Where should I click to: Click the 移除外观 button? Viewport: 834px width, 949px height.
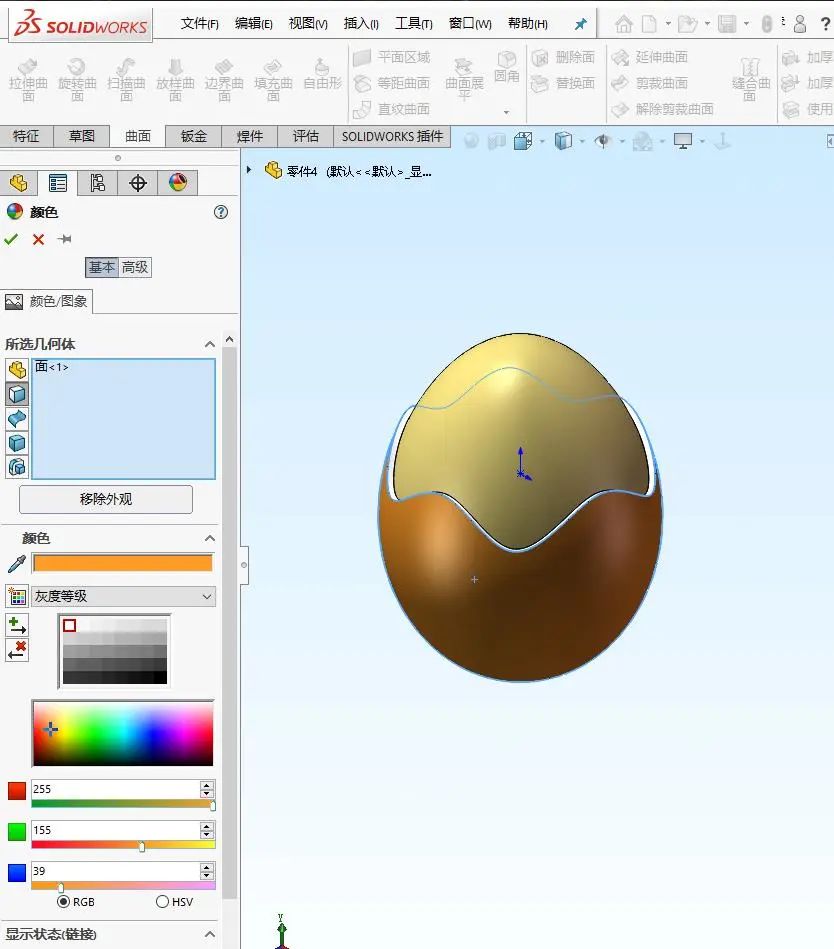coord(105,499)
